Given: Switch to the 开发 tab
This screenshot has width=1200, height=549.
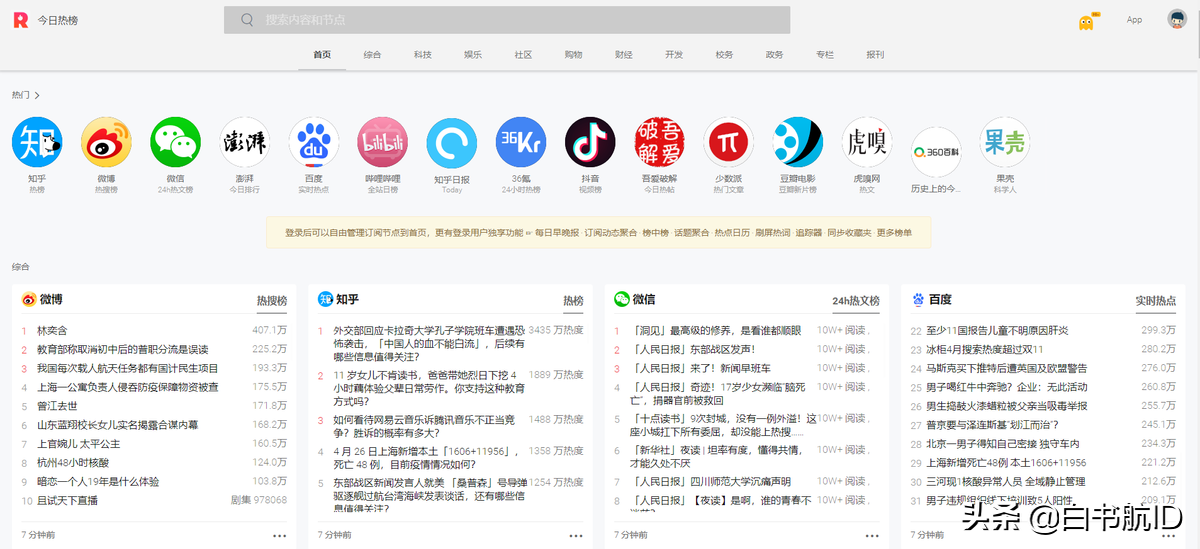Looking at the screenshot, I should [x=674, y=55].
